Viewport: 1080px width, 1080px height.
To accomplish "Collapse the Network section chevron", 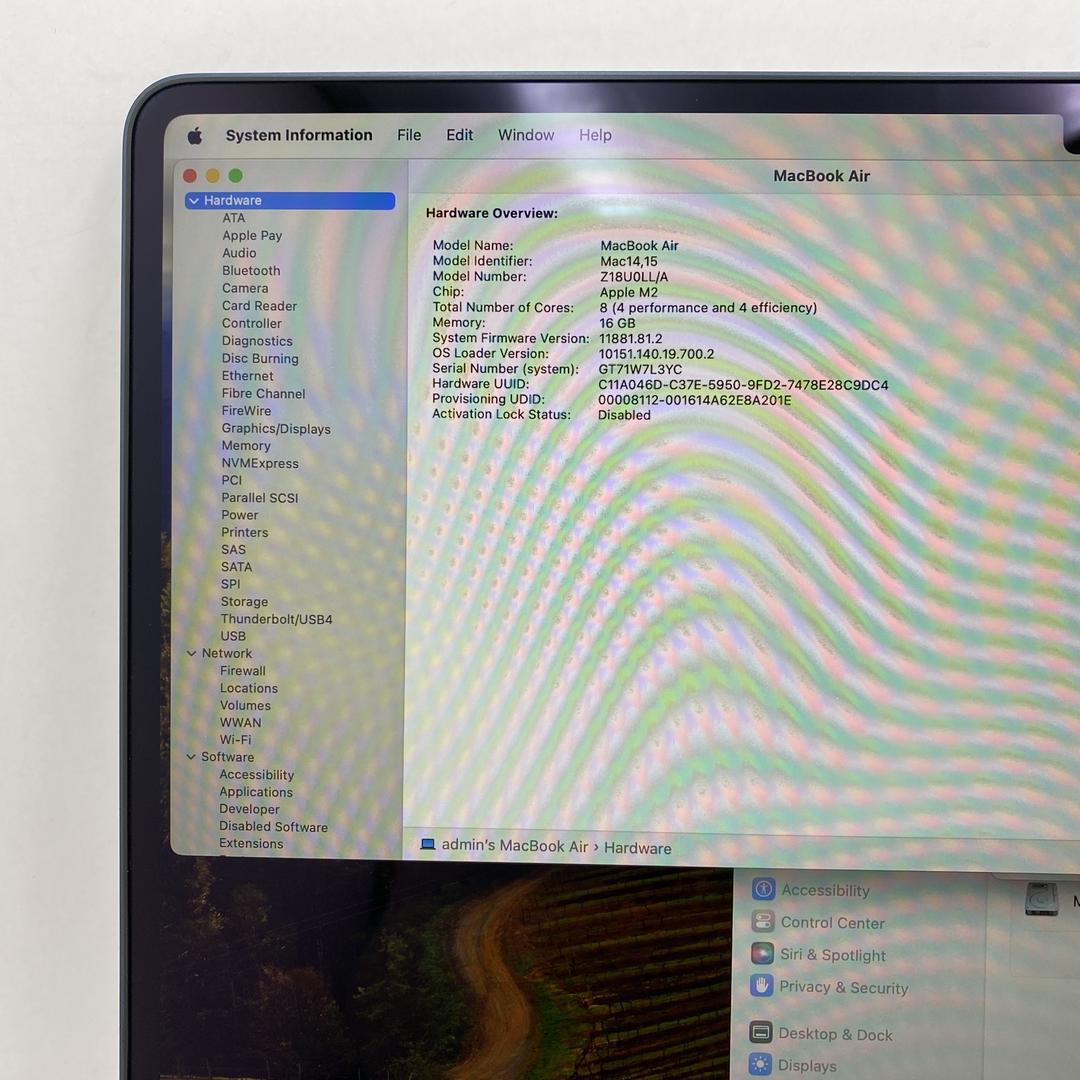I will click(x=191, y=653).
